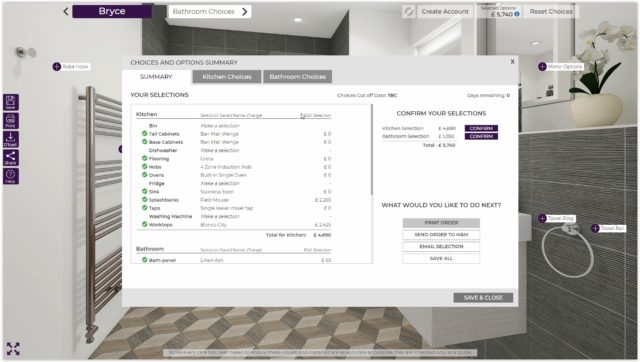Viewport: 640px width, 362px height.
Task: Go back using the left chevron beside Bryce
Action: click(66, 11)
